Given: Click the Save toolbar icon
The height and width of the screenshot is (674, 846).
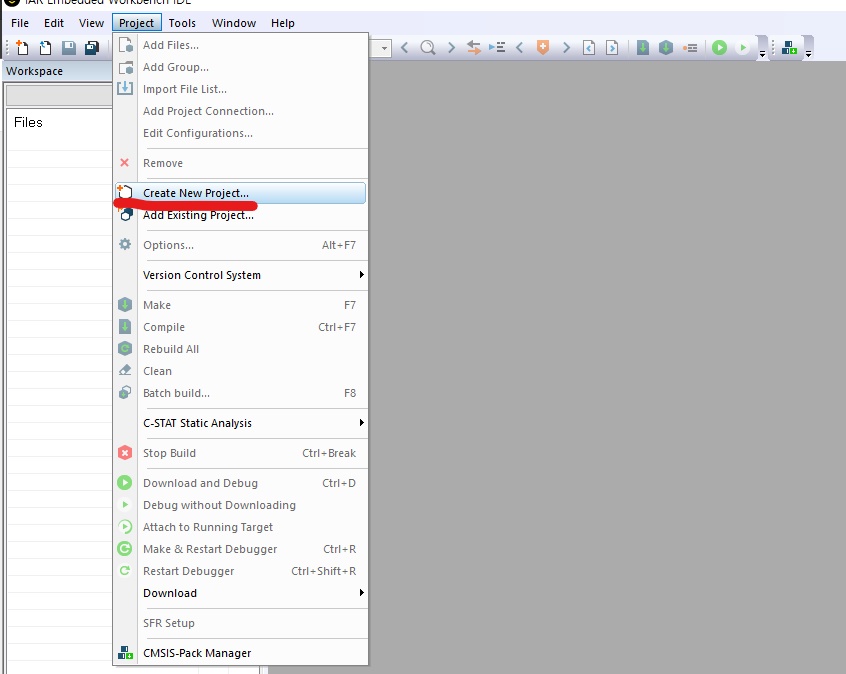Looking at the screenshot, I should point(69,47).
